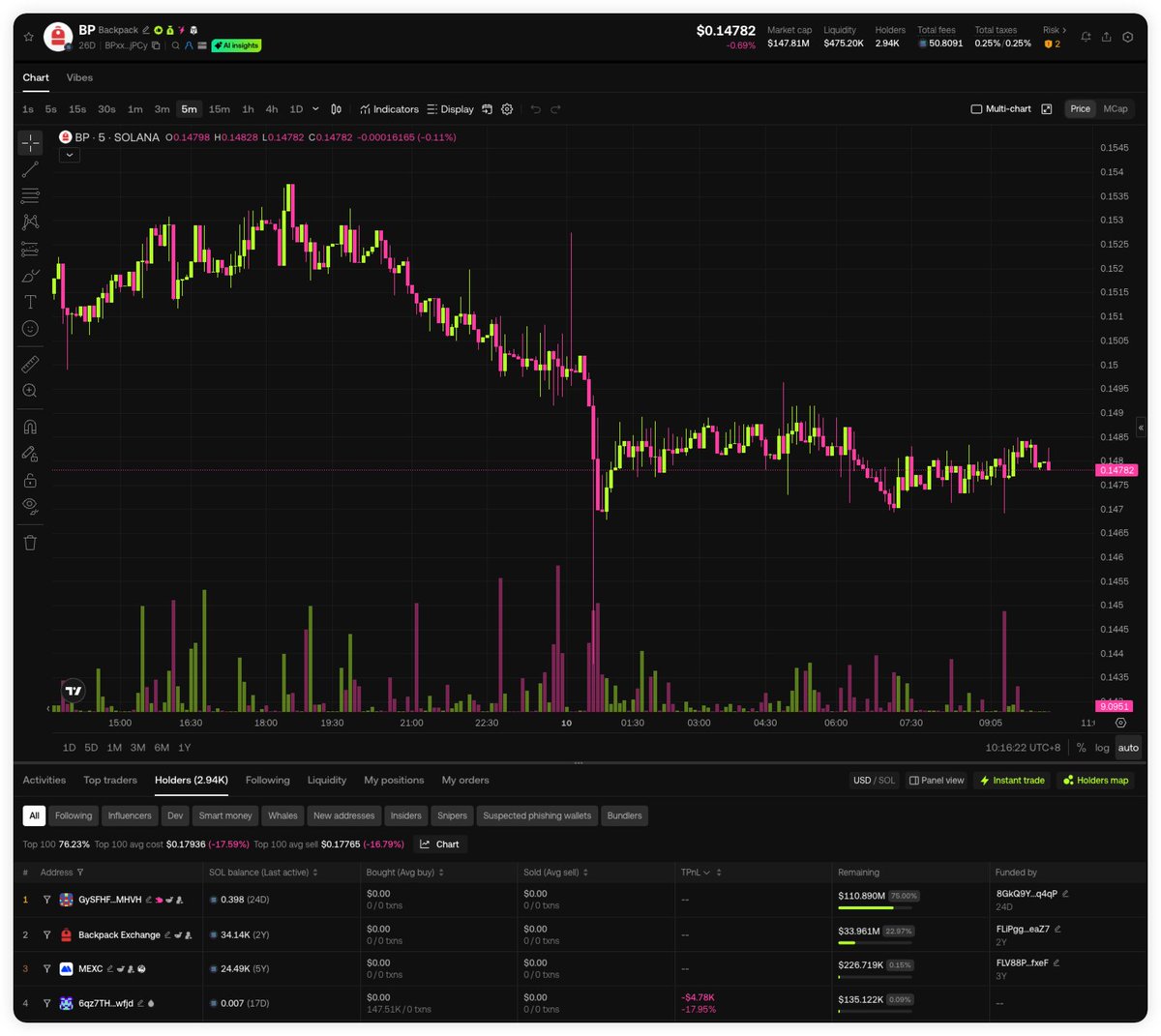Toggle stay-in-drawing-mode pencil lock
This screenshot has width=1161, height=1036.
[x=31, y=454]
